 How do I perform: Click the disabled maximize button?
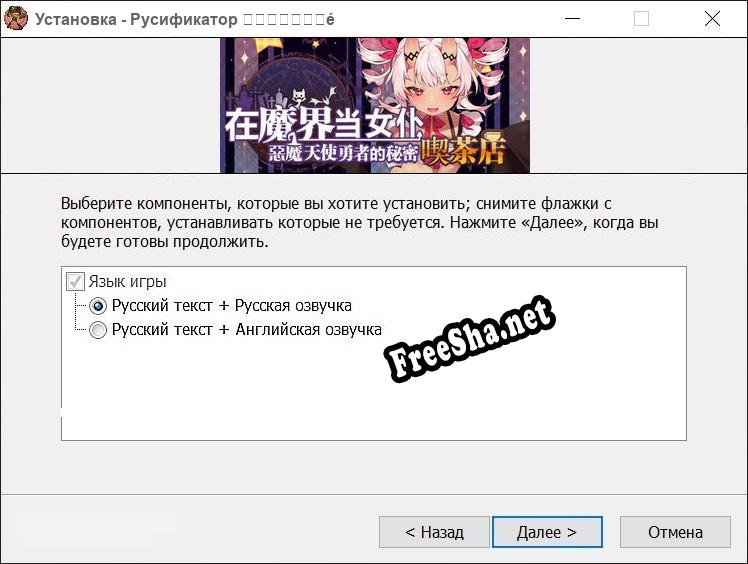click(x=642, y=19)
